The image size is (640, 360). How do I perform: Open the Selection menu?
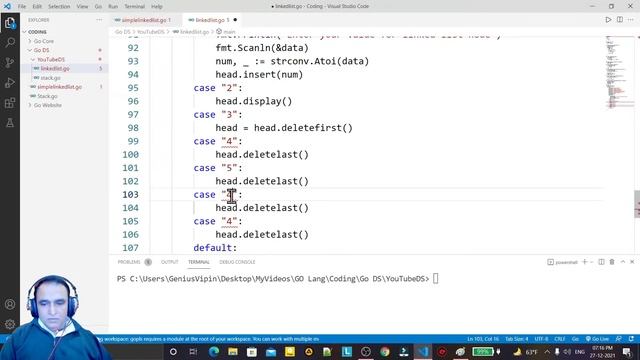59,6
